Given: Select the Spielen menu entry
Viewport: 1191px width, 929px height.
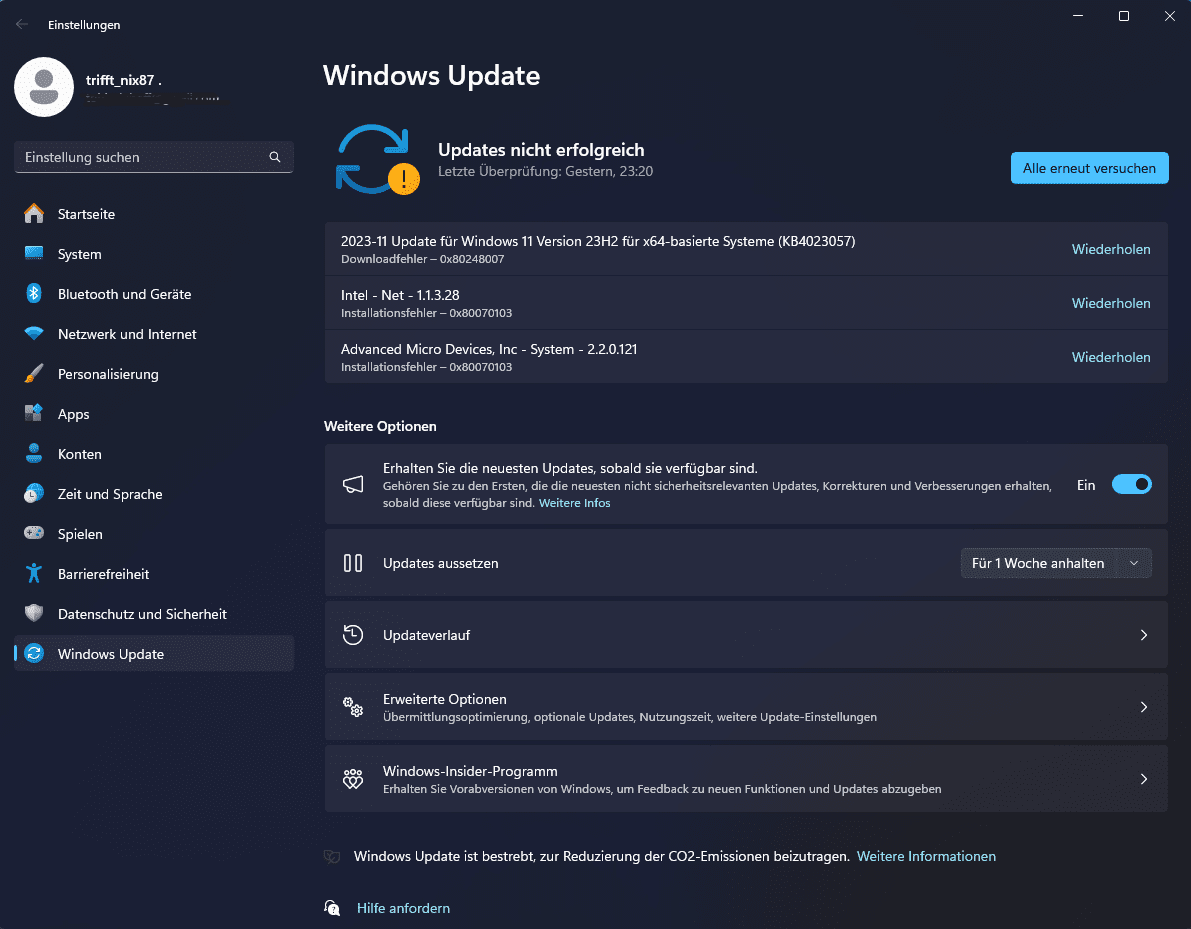Looking at the screenshot, I should (154, 533).
